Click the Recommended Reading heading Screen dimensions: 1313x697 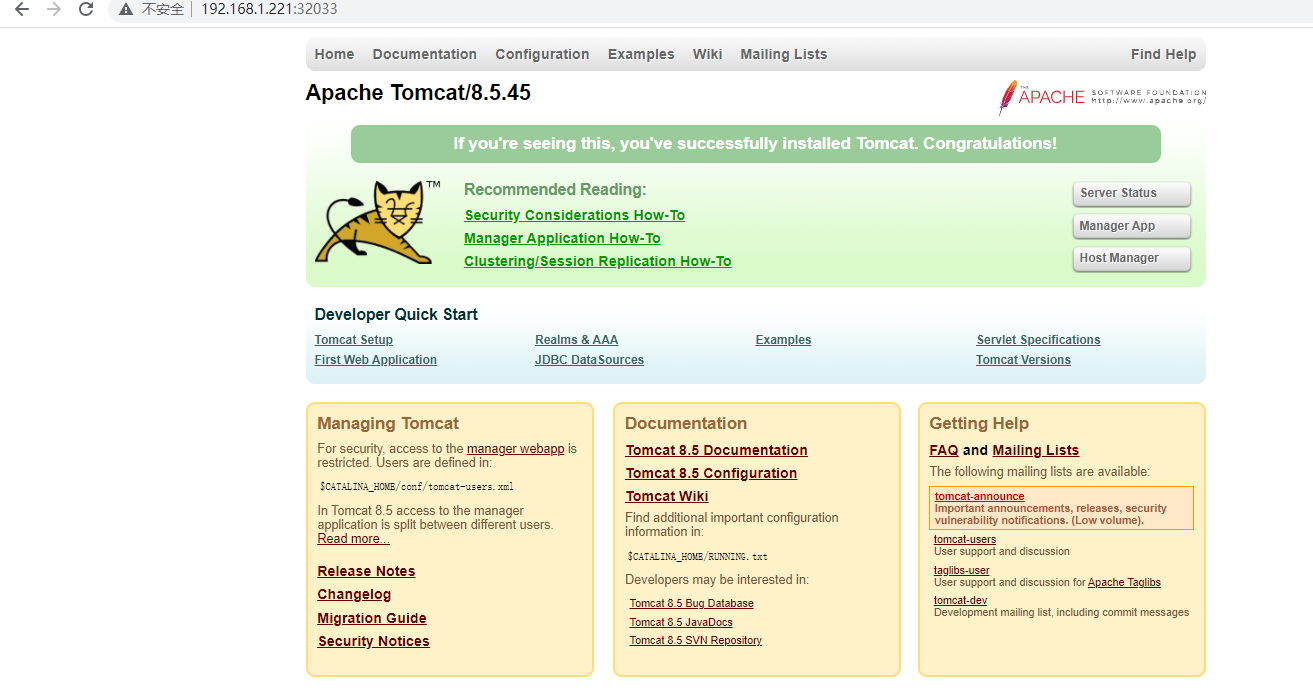click(x=555, y=189)
